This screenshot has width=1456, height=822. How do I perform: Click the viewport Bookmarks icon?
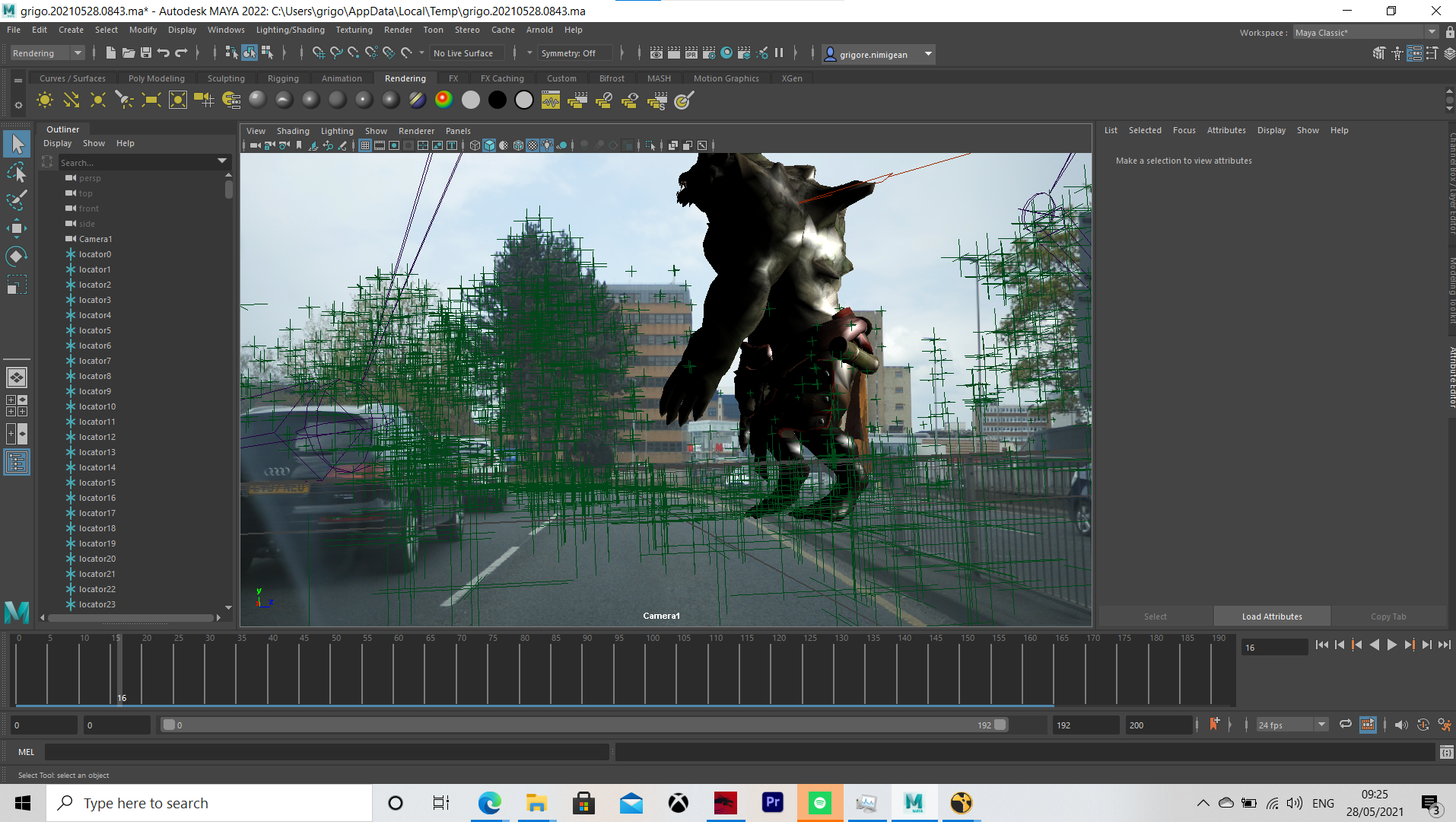[x=299, y=145]
